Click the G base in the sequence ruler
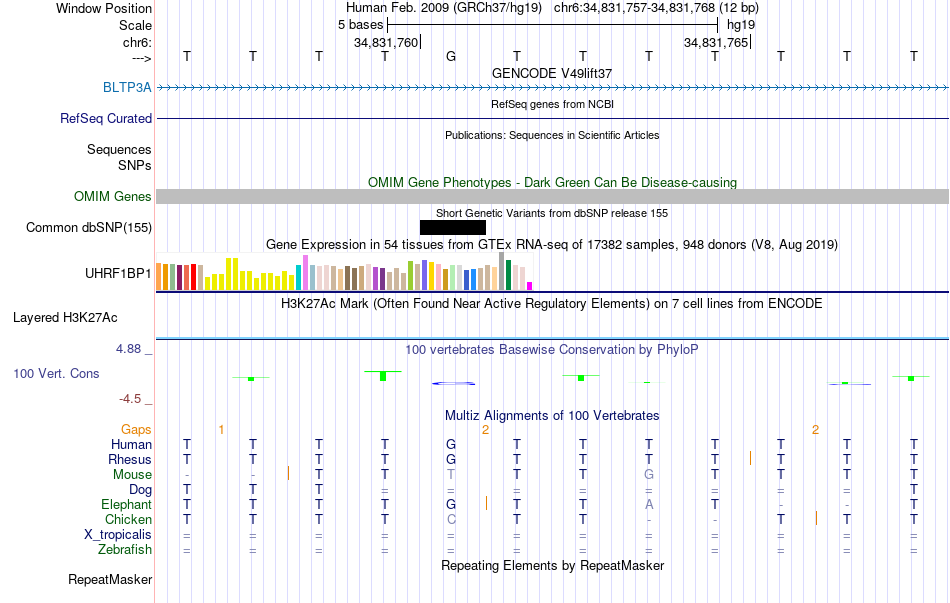The image size is (950, 603). tap(451, 56)
